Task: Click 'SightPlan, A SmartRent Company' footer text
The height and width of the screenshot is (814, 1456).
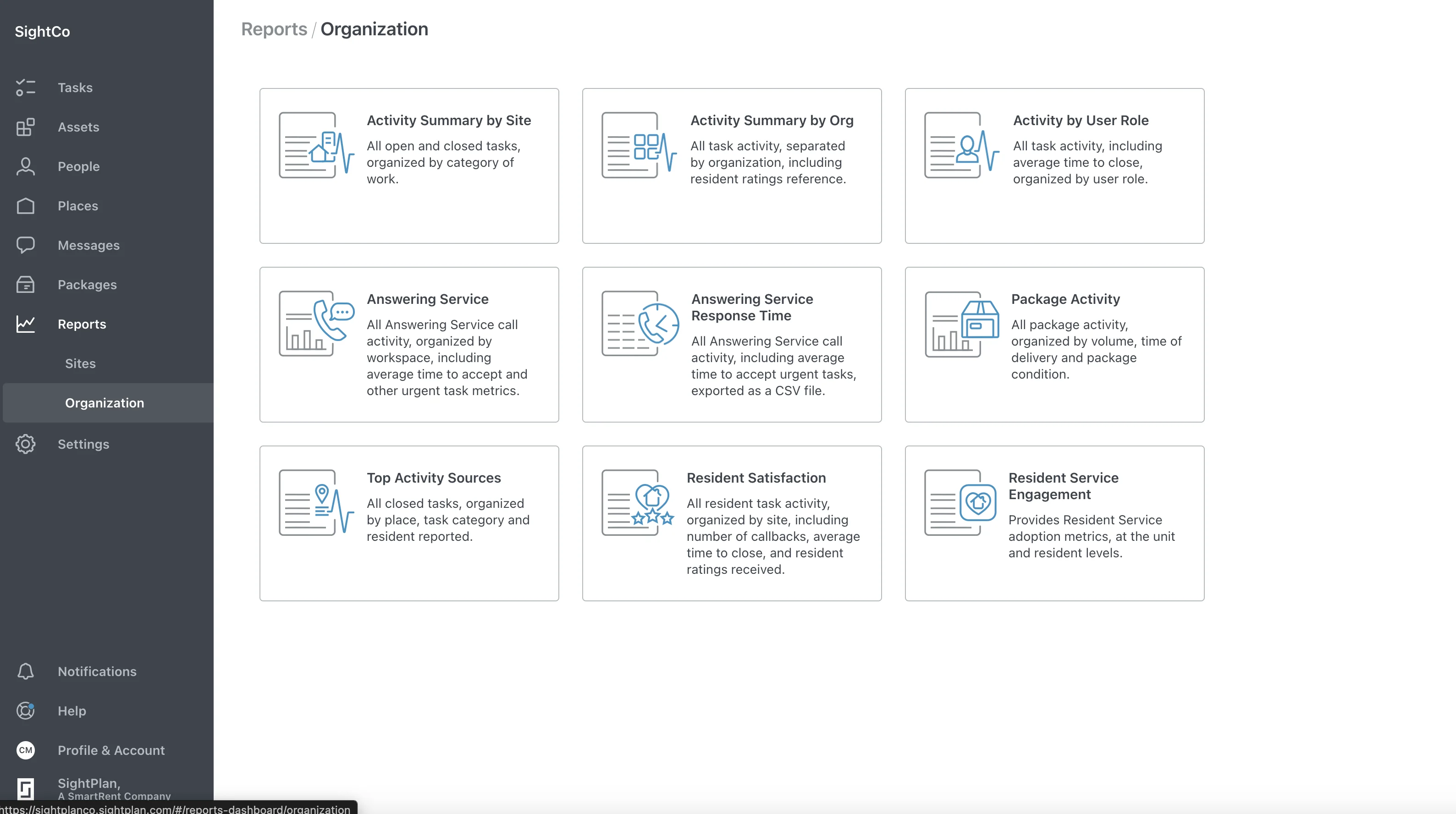Action: [x=114, y=789]
